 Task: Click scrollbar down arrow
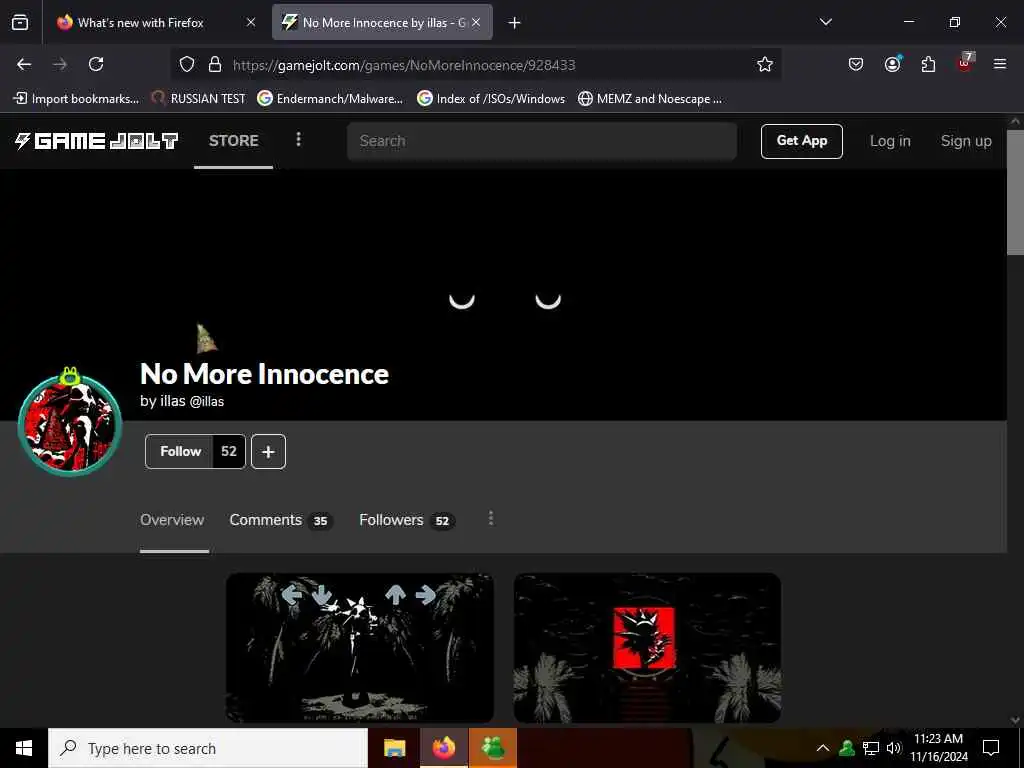tap(1016, 720)
